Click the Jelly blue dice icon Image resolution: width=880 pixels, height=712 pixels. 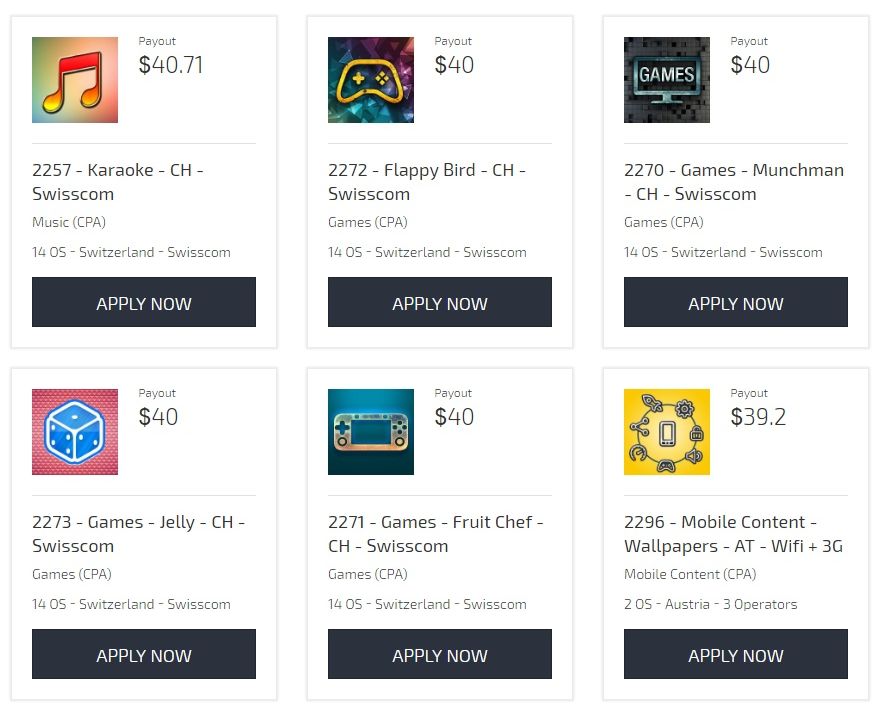point(75,432)
